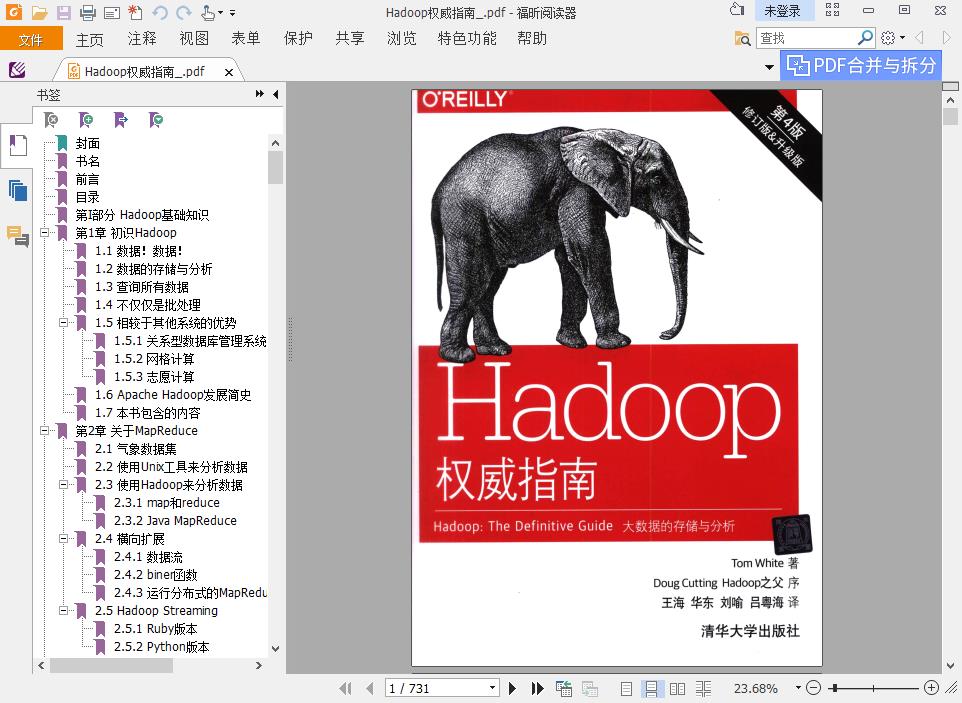The height and width of the screenshot is (703, 962).
Task: Select bookmark 1.2 数据的存储与分析
Action: 153,269
